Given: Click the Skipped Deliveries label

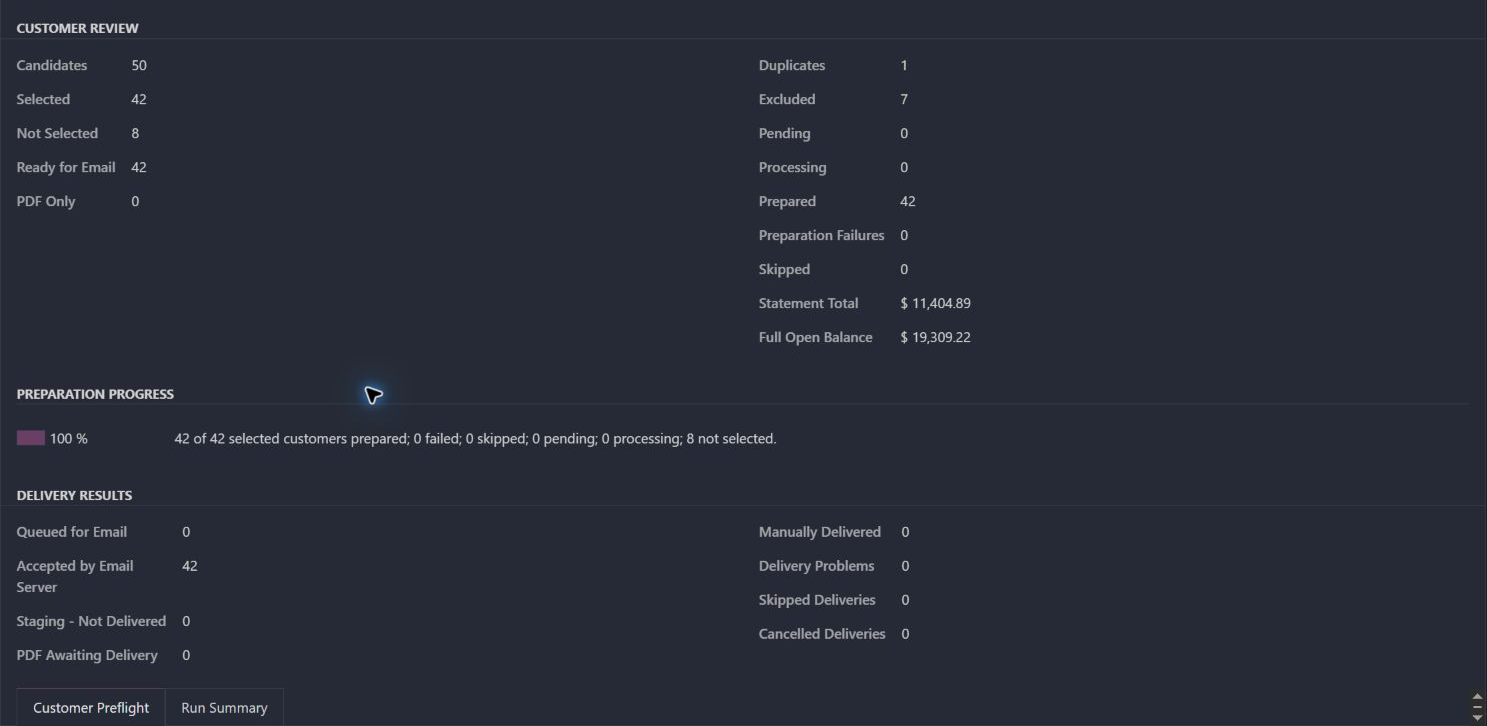Looking at the screenshot, I should tap(817, 600).
